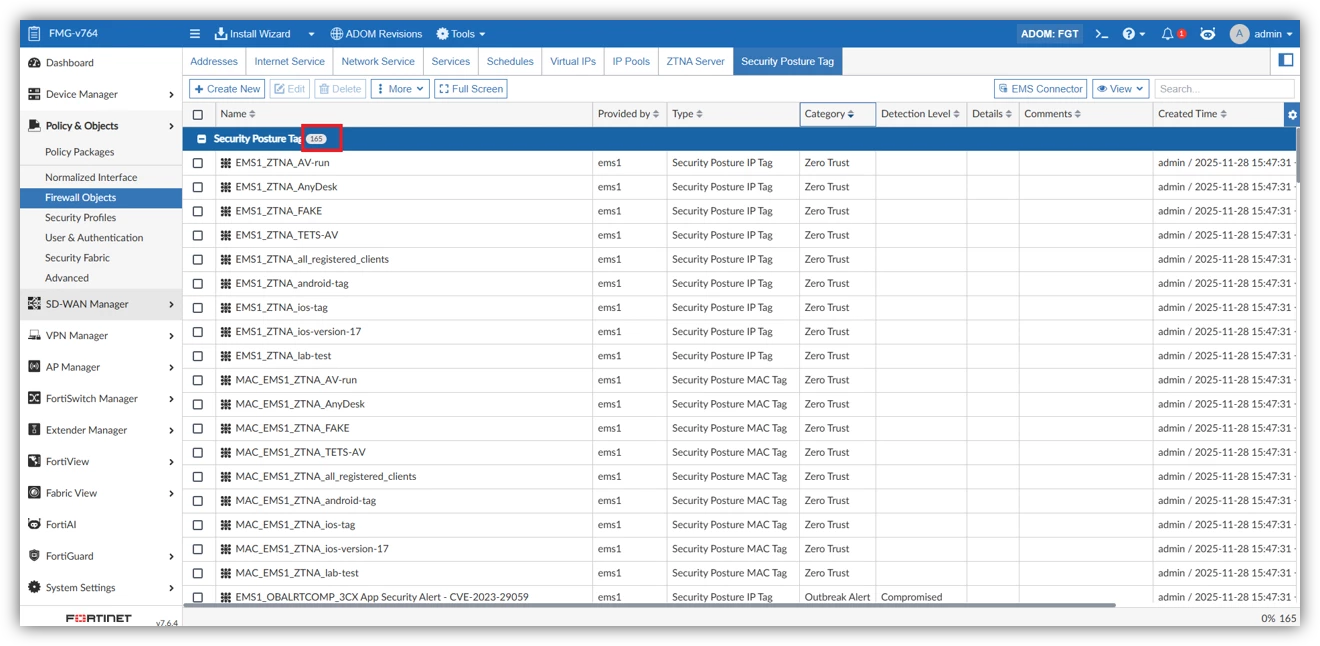The height and width of the screenshot is (646, 1320).
Task: Focus the Search input field
Action: (x=1224, y=89)
